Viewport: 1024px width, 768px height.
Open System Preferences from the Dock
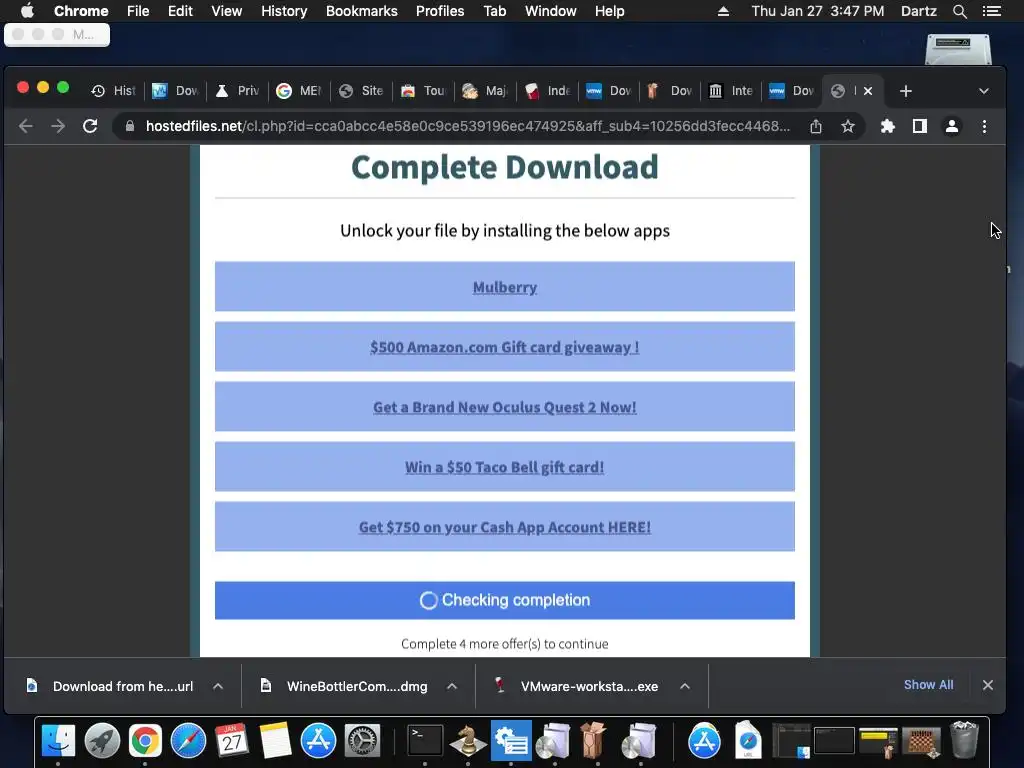(x=362, y=741)
